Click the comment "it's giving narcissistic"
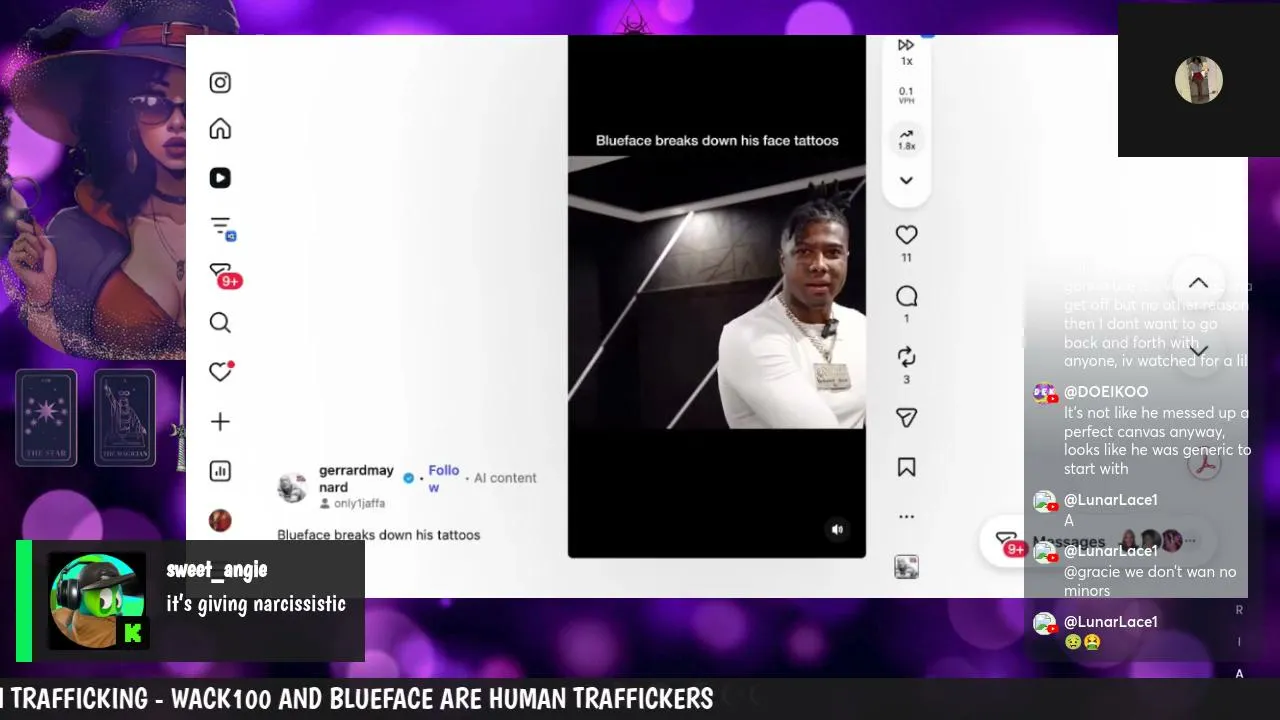1280x720 pixels. 256,604
